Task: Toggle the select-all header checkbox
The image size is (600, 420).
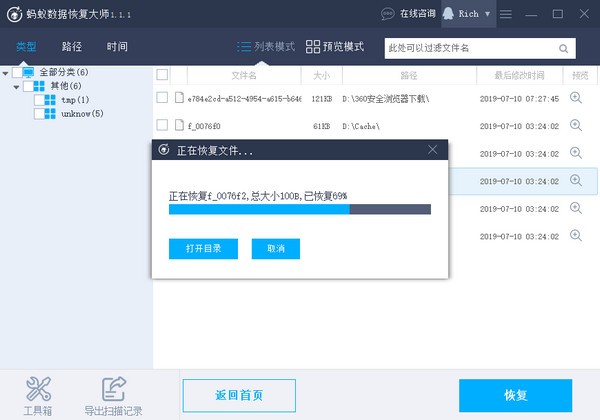Action: pos(162,75)
